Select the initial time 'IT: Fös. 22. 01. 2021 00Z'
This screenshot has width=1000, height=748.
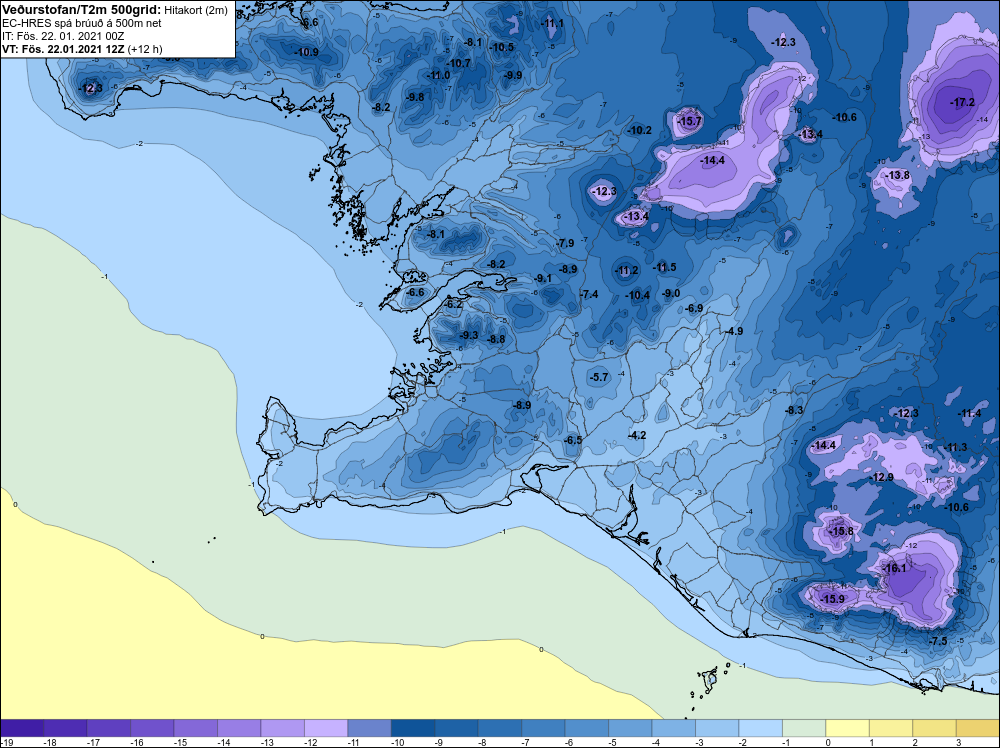point(63,36)
